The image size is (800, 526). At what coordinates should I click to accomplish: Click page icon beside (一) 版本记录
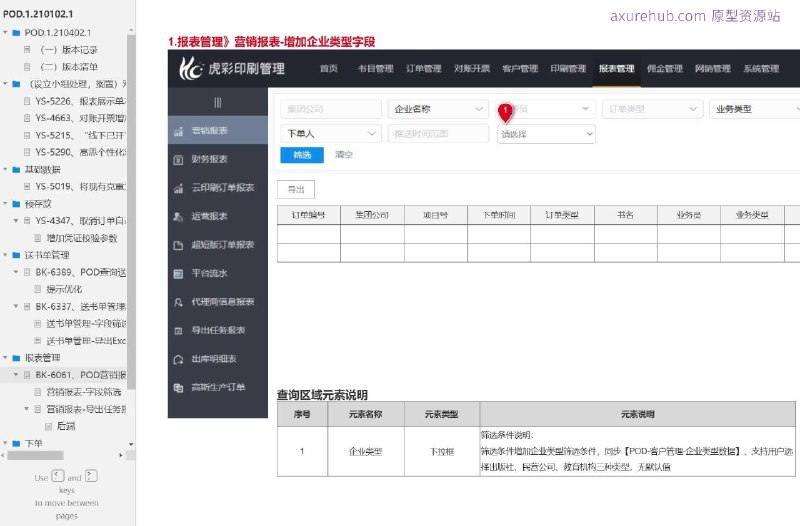pyautogui.click(x=27, y=49)
